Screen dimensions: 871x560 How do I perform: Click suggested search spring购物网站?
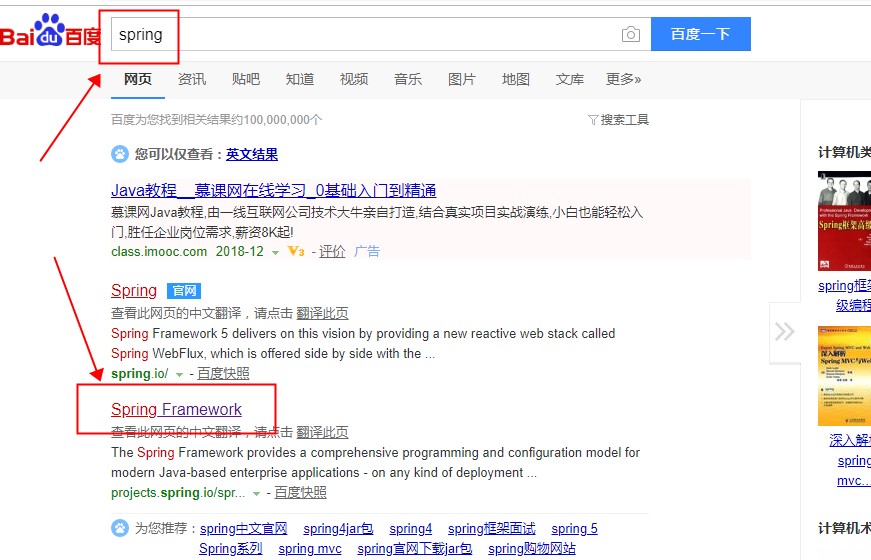[x=532, y=548]
